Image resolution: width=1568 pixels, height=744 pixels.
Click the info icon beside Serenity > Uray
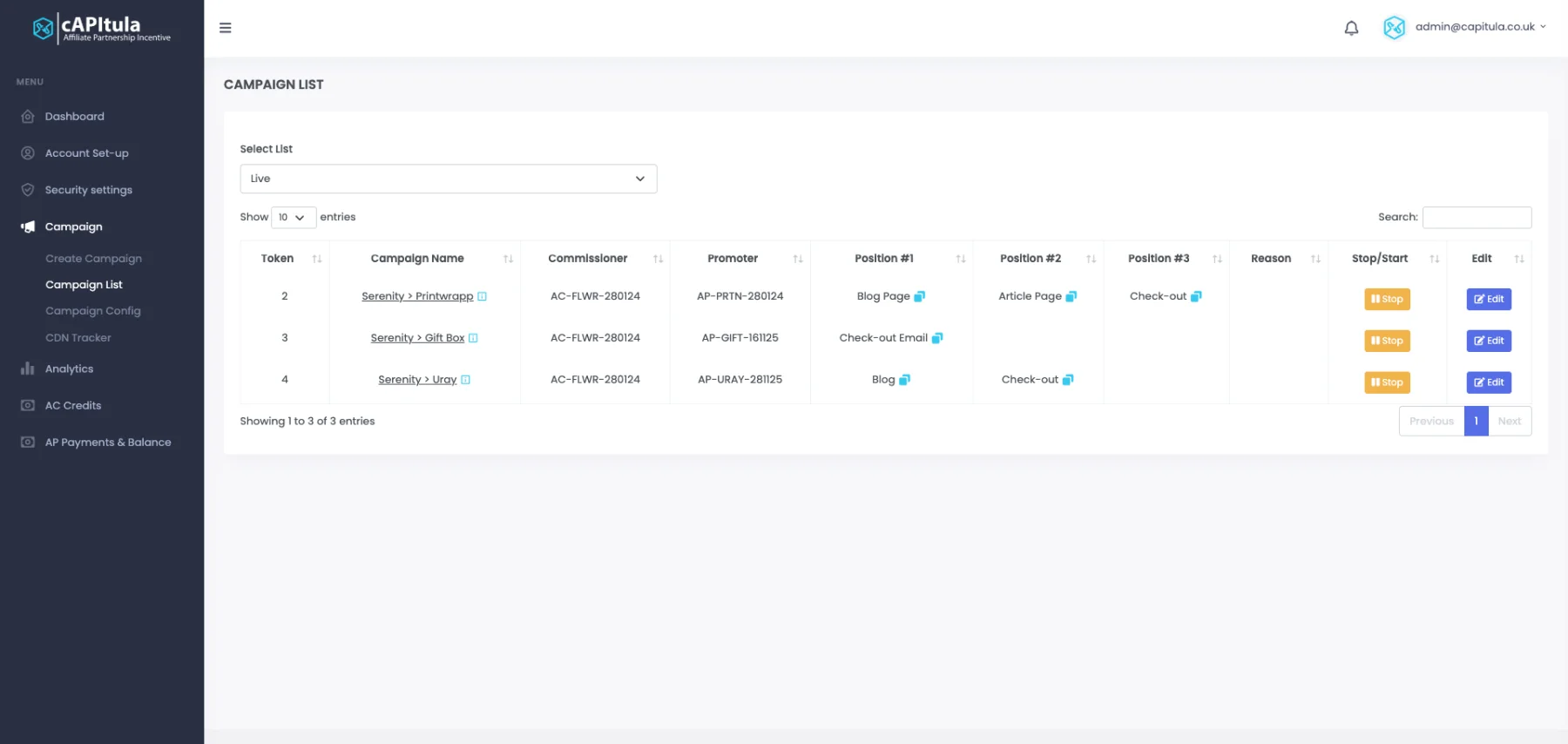click(465, 380)
